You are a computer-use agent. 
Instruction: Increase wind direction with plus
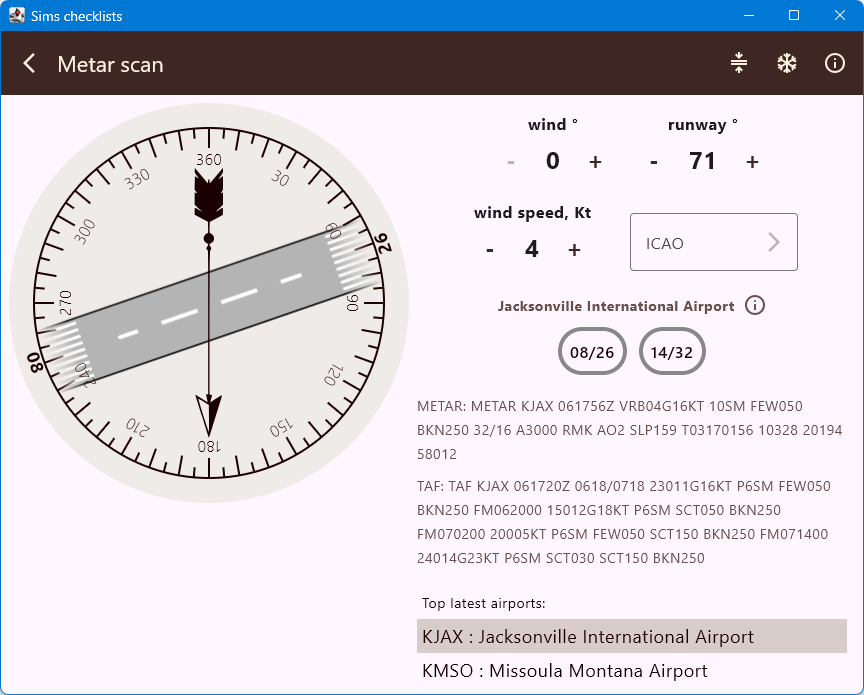coord(595,162)
